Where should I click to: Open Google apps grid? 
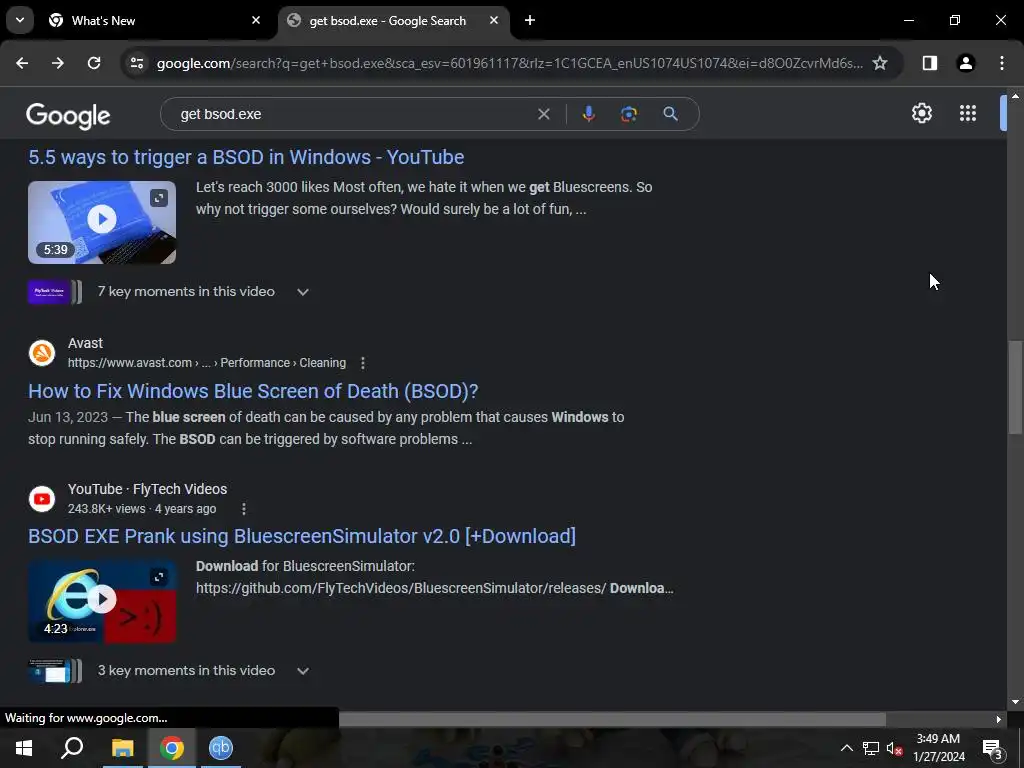point(968,113)
